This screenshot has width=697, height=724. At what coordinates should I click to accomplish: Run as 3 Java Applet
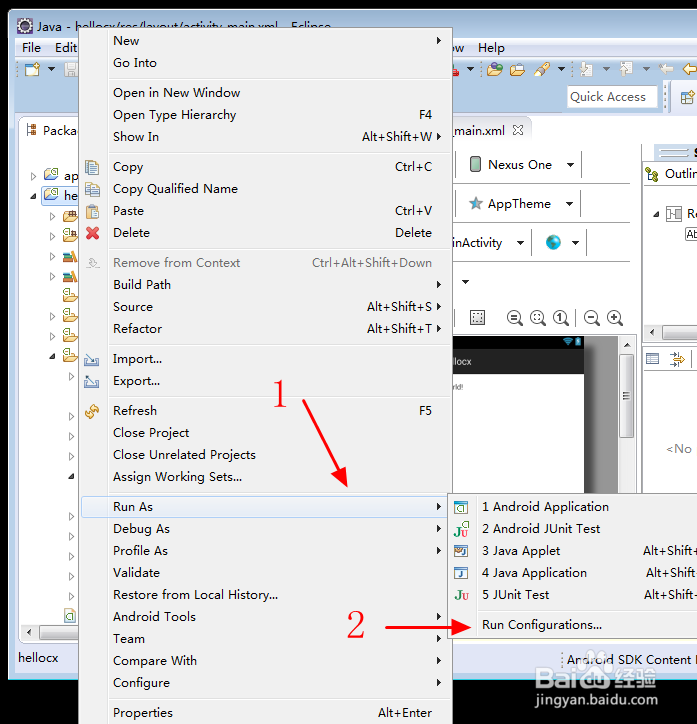(x=574, y=551)
